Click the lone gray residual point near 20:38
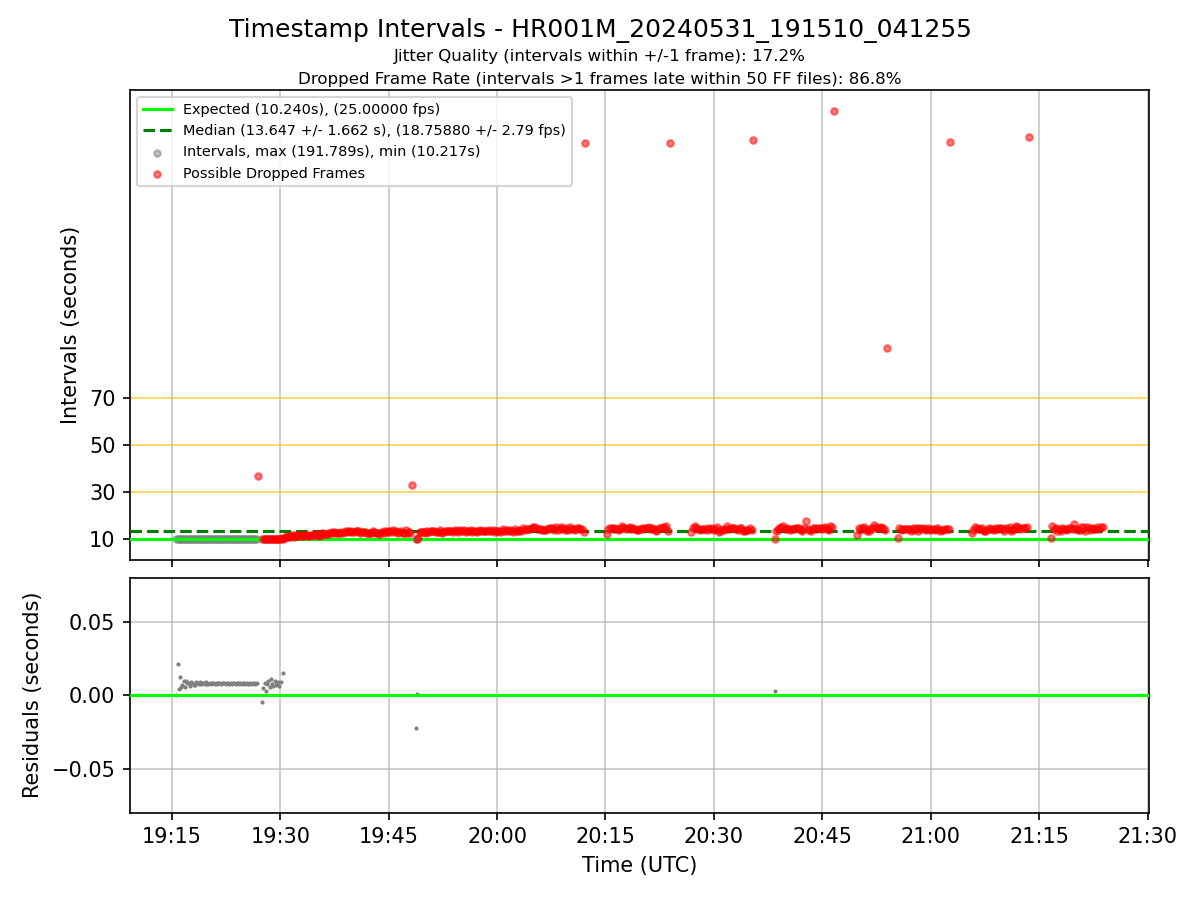 [x=775, y=691]
